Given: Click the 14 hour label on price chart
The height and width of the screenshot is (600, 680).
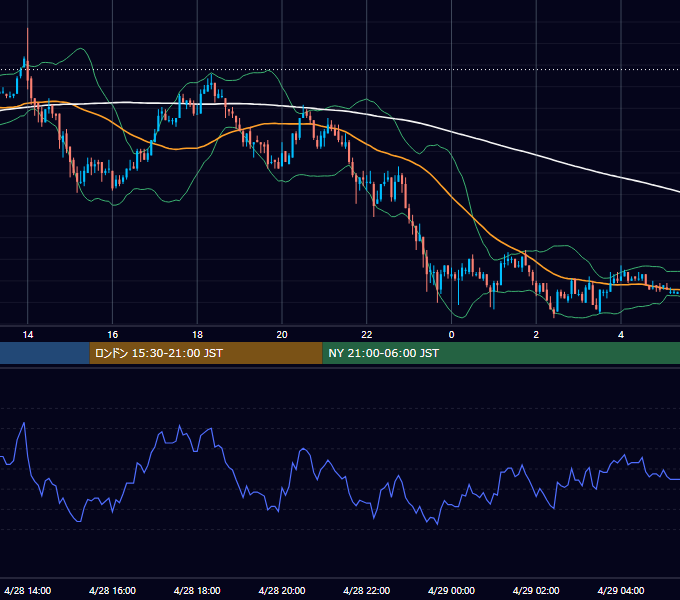Looking at the screenshot, I should [x=28, y=335].
